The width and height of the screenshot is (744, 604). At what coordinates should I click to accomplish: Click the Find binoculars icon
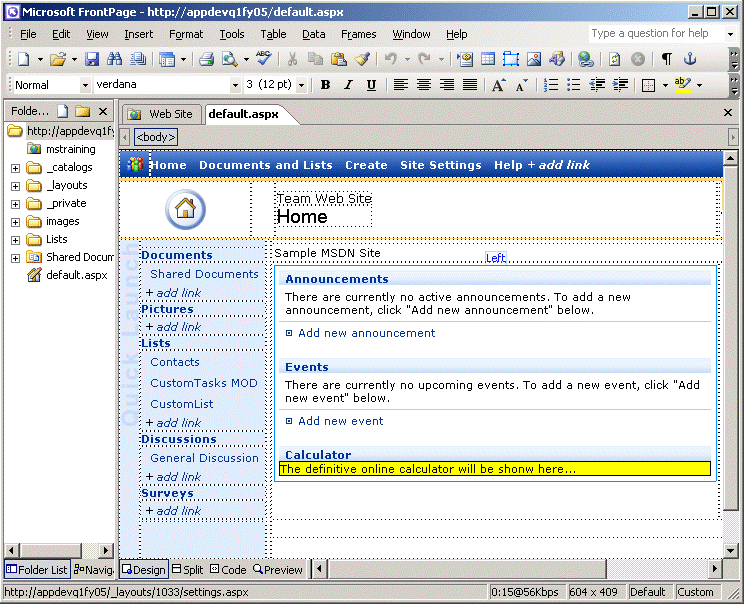point(114,59)
